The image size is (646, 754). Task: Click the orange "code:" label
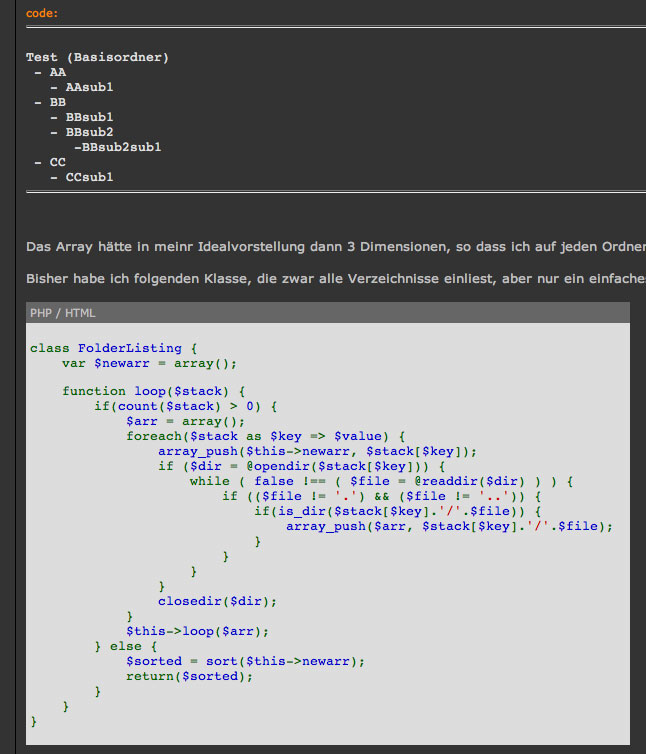pyautogui.click(x=42, y=13)
